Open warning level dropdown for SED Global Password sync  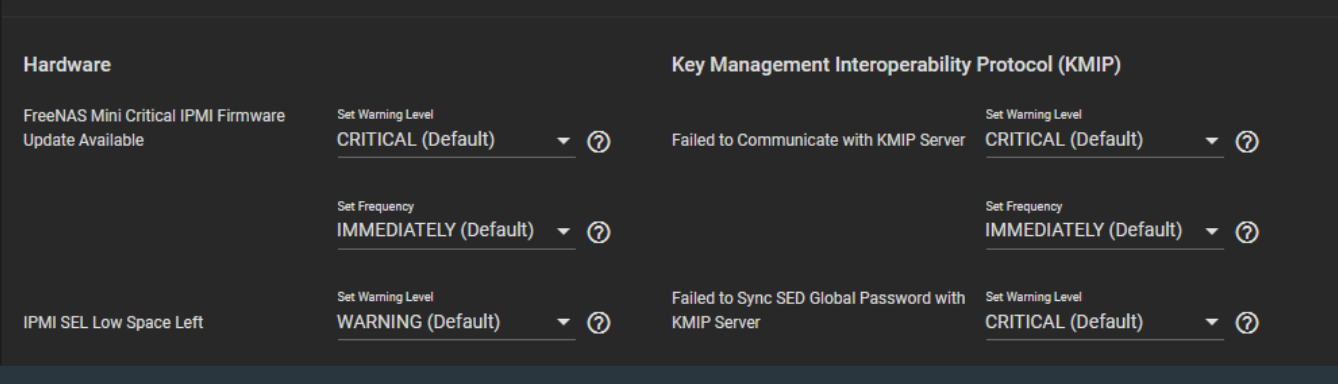coord(1104,322)
